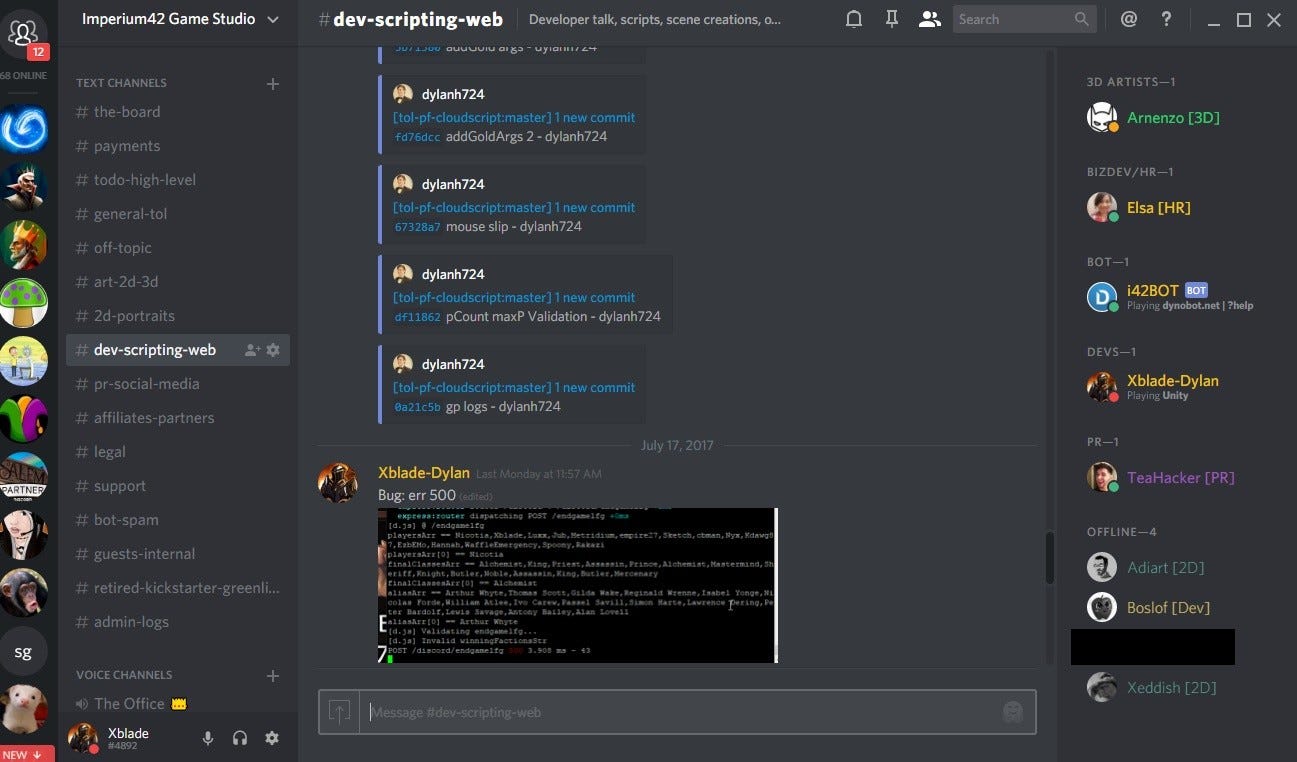Open the pr-social-media channel
1297x762 pixels.
[x=178, y=384]
